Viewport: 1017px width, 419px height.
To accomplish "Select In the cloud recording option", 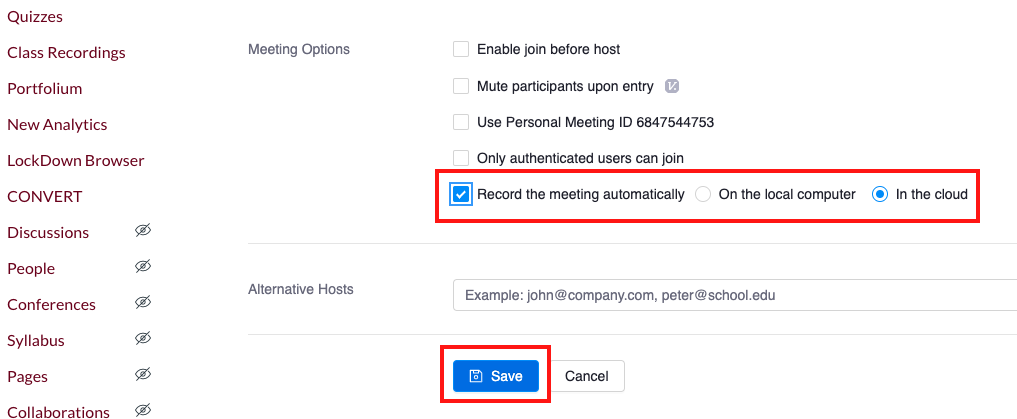I will pyautogui.click(x=880, y=194).
